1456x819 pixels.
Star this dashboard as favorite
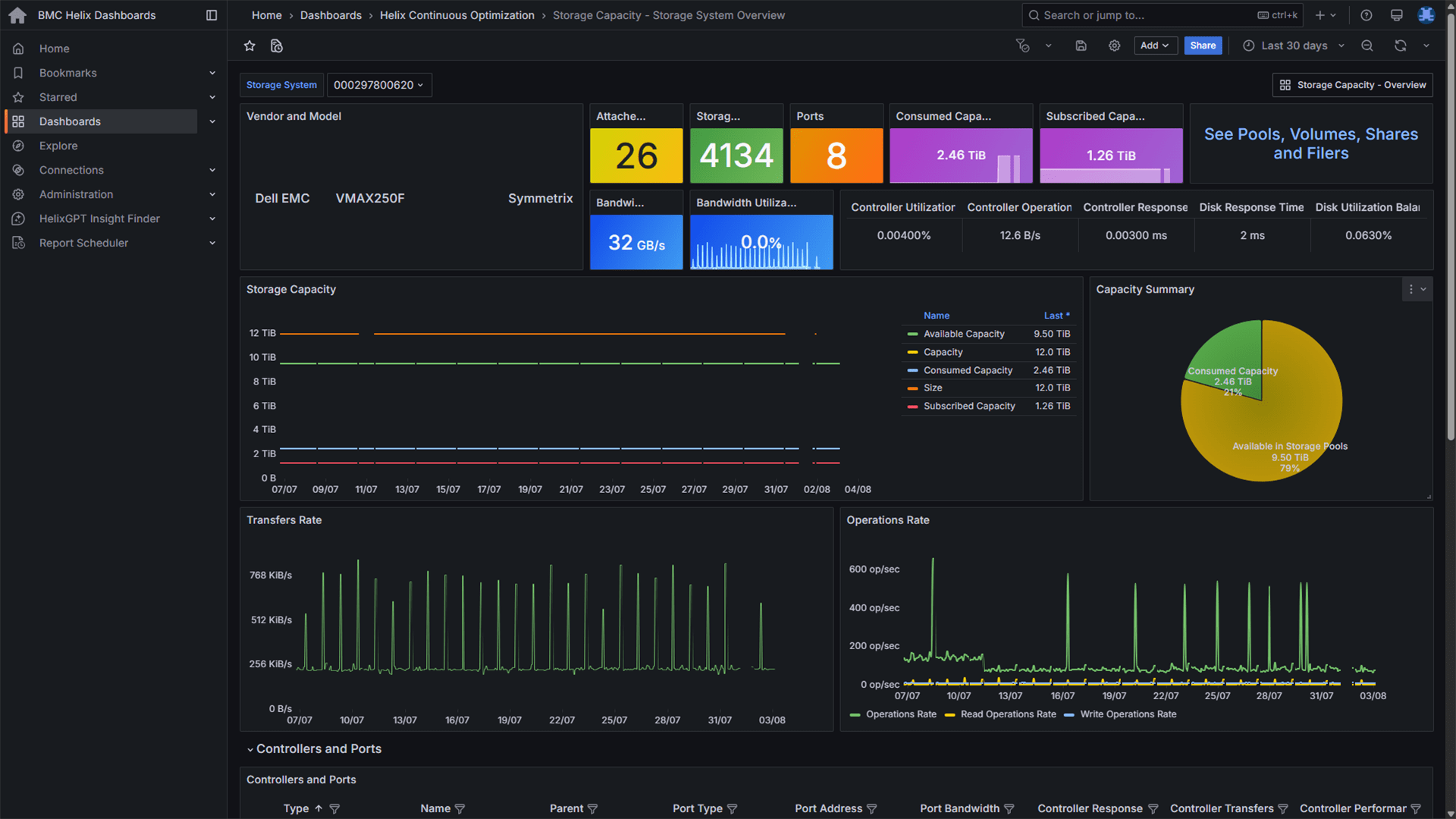(x=249, y=46)
